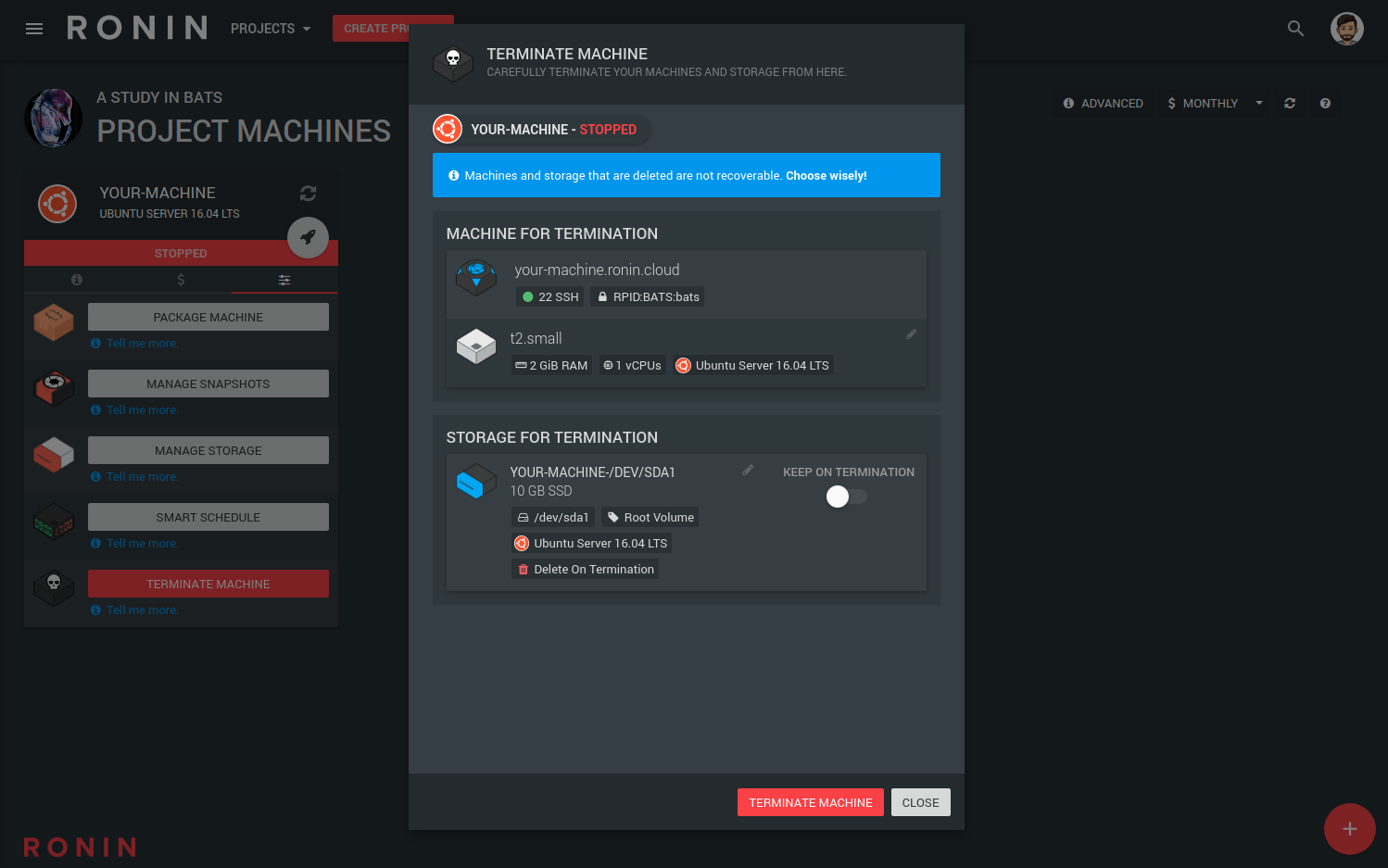Click the edit pencil next to t2.small
Image resolution: width=1388 pixels, height=868 pixels.
click(x=912, y=334)
